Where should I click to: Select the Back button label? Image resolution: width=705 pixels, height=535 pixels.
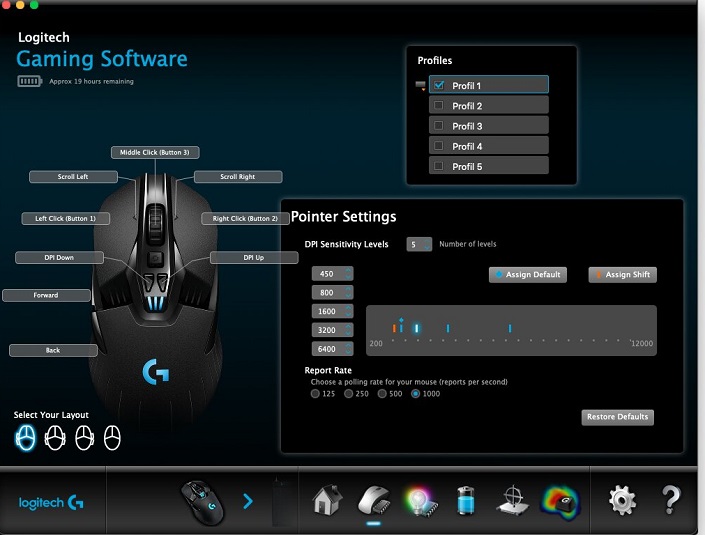tap(53, 350)
